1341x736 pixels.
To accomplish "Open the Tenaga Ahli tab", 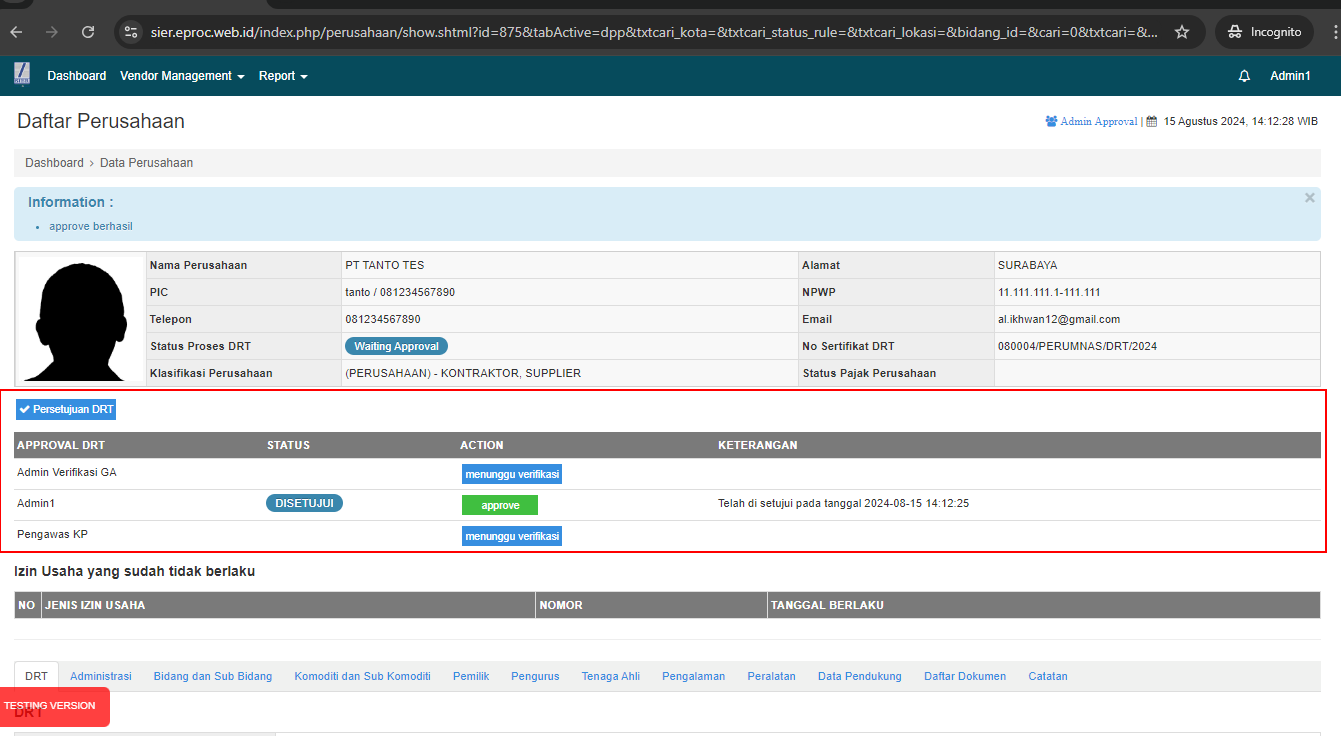I will tap(610, 676).
